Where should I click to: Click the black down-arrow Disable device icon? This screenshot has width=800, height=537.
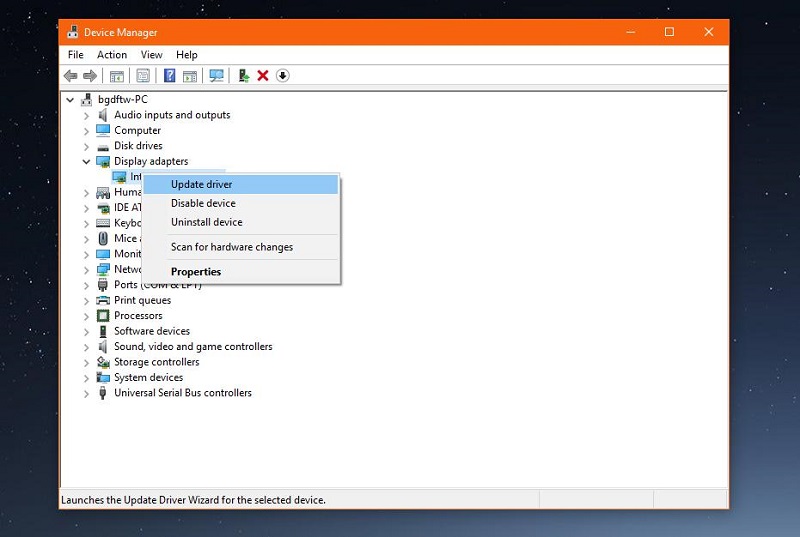[283, 76]
